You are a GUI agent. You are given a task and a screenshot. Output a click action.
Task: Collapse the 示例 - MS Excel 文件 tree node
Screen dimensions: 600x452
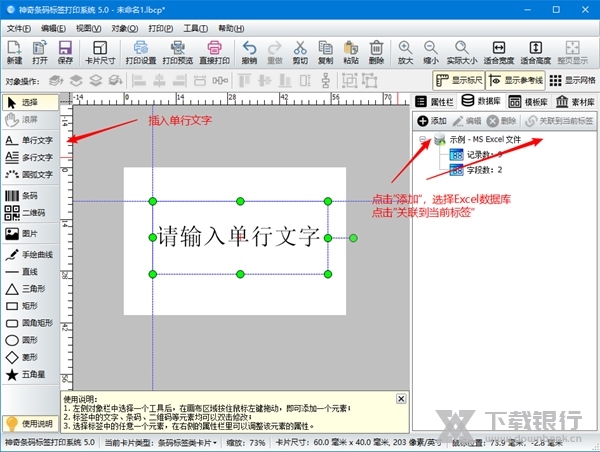[x=422, y=139]
